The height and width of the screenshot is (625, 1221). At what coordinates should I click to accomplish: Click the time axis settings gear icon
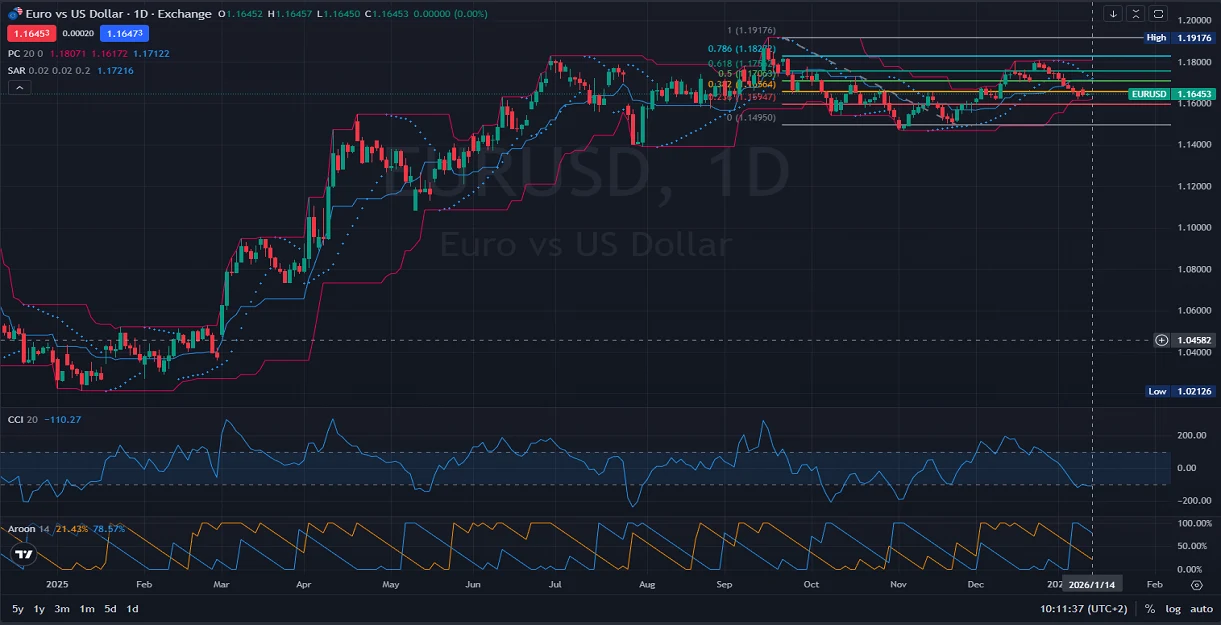tap(1196, 584)
